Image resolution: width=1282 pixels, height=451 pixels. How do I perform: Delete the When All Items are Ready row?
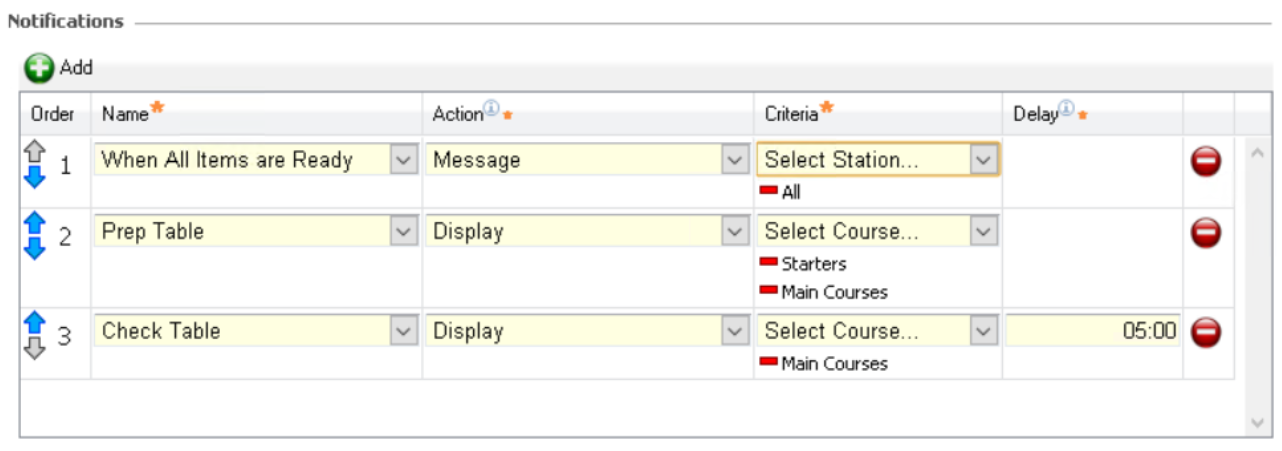pyautogui.click(x=1206, y=161)
